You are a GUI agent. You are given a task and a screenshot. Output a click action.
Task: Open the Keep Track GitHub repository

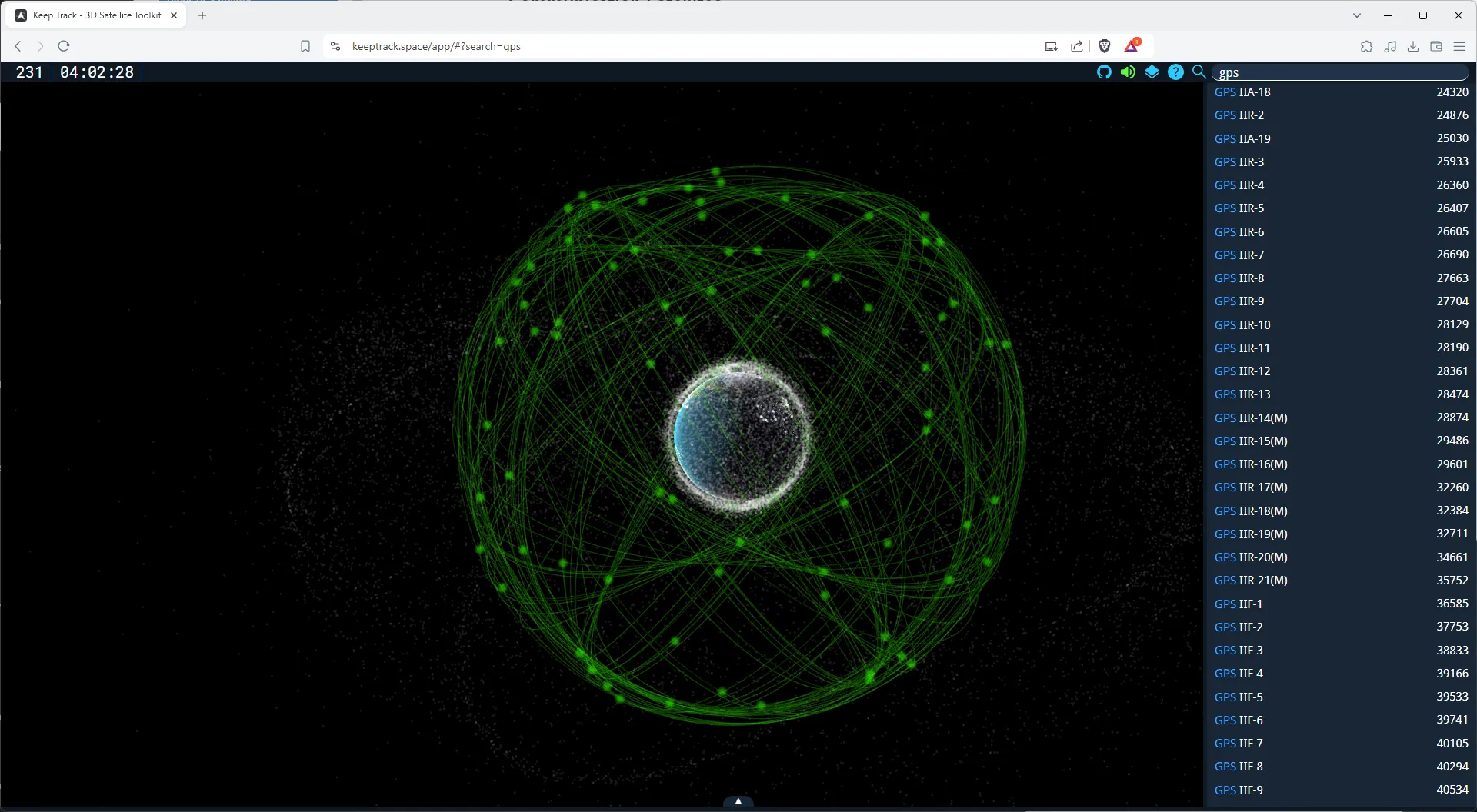[1104, 72]
